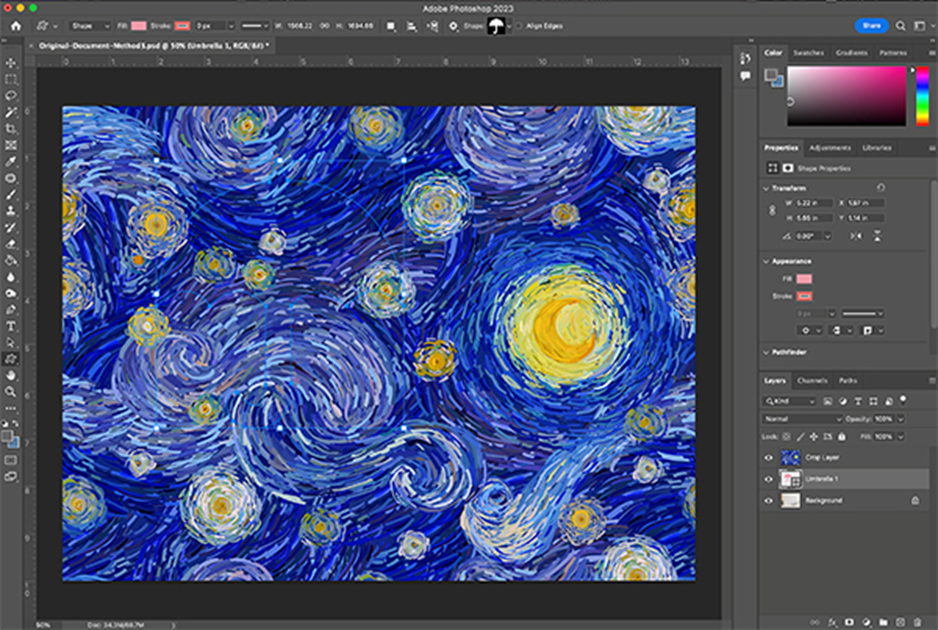Open the Shape tool mode dropdown
The image size is (938, 630).
tap(90, 26)
